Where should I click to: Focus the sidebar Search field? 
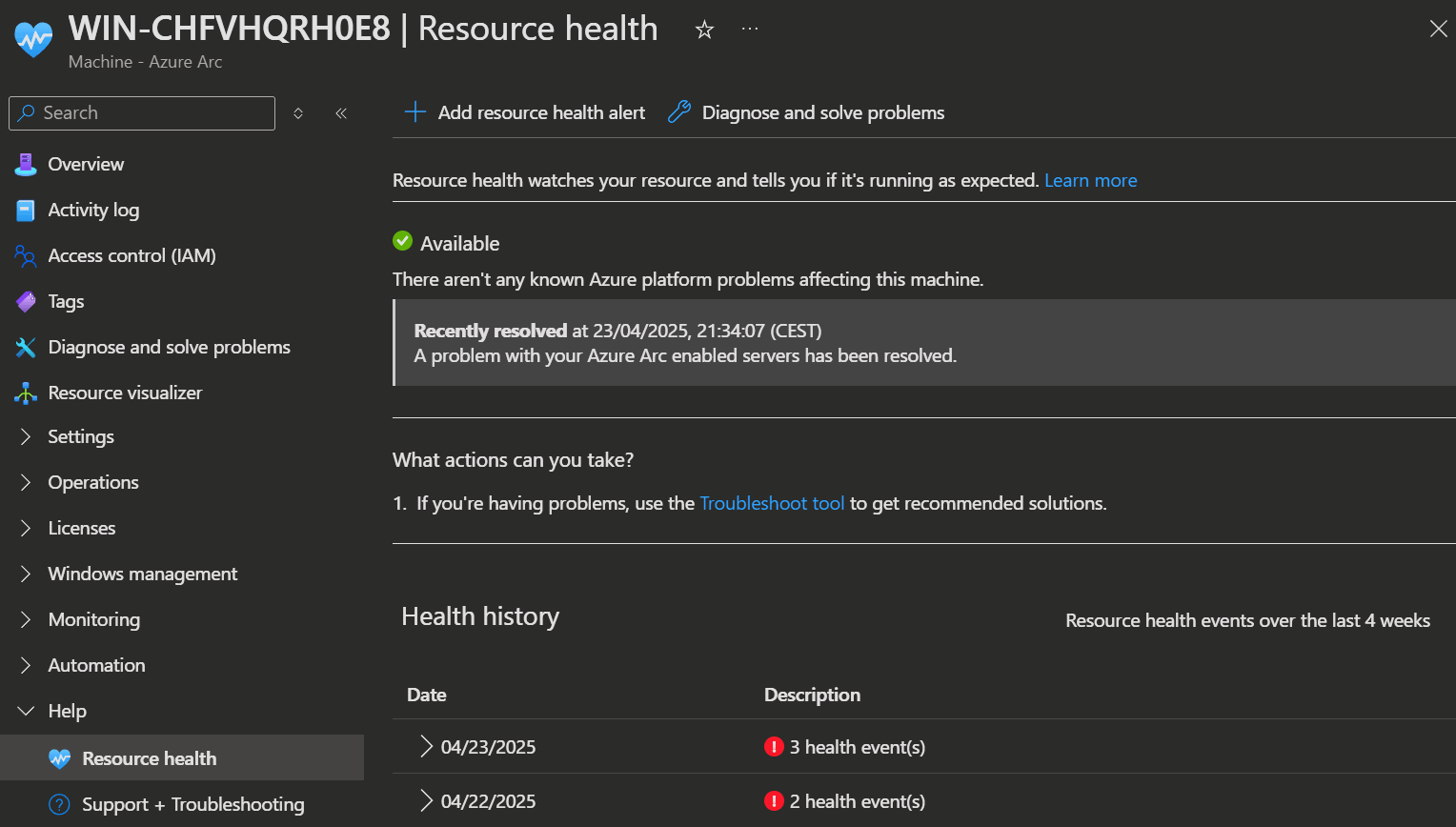[x=142, y=112]
